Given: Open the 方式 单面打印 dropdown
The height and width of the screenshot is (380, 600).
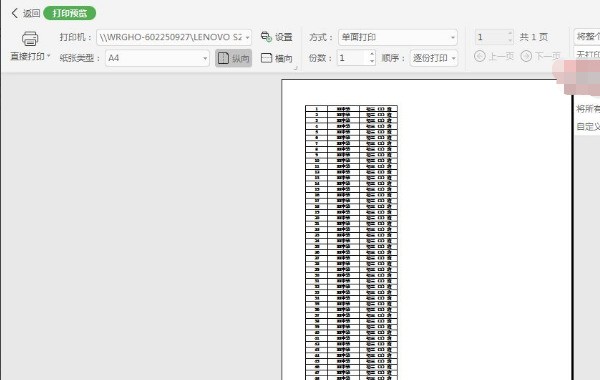Looking at the screenshot, I should (398, 37).
